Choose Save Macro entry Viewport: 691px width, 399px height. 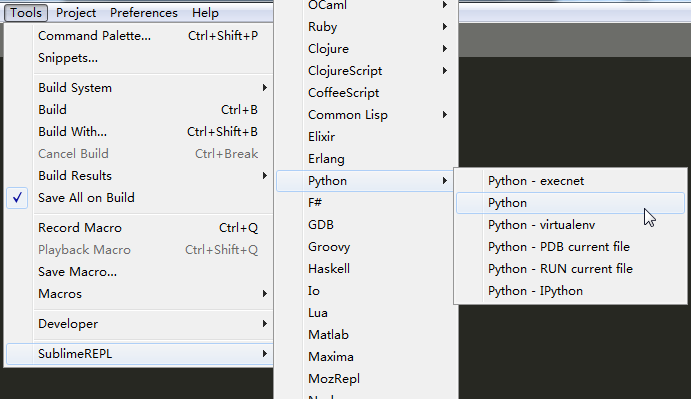tap(139, 272)
